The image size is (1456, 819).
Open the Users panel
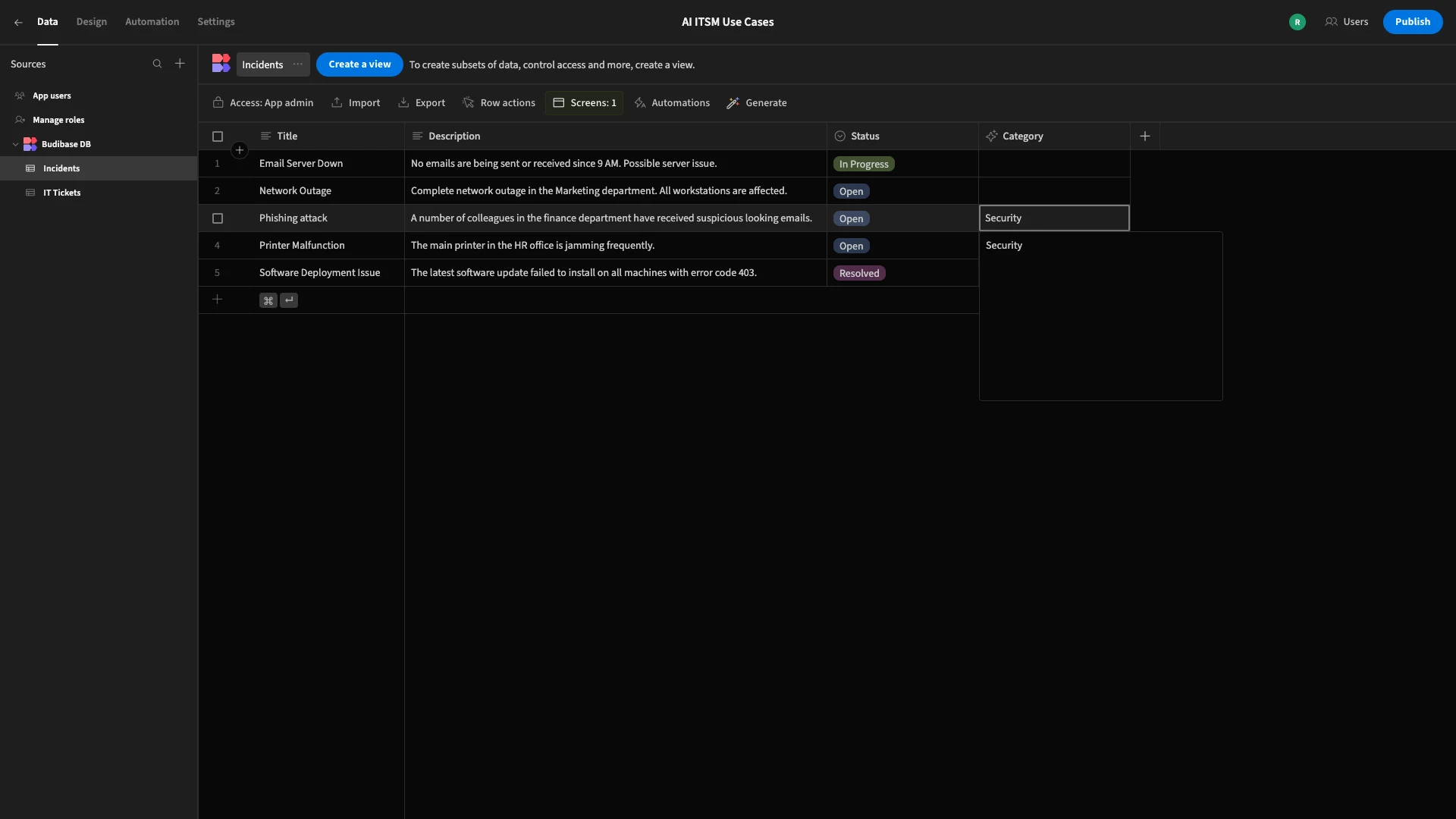pyautogui.click(x=1347, y=22)
